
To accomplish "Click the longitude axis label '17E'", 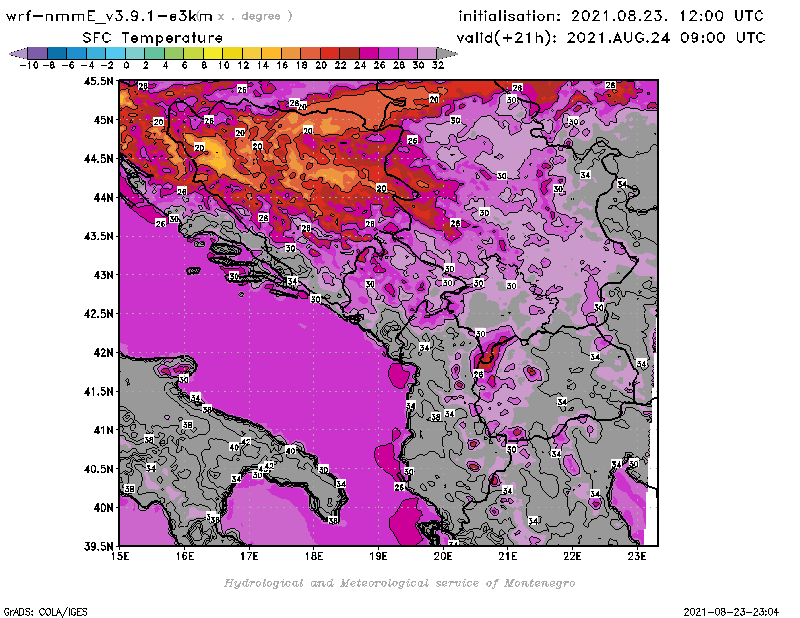I will coord(249,556).
